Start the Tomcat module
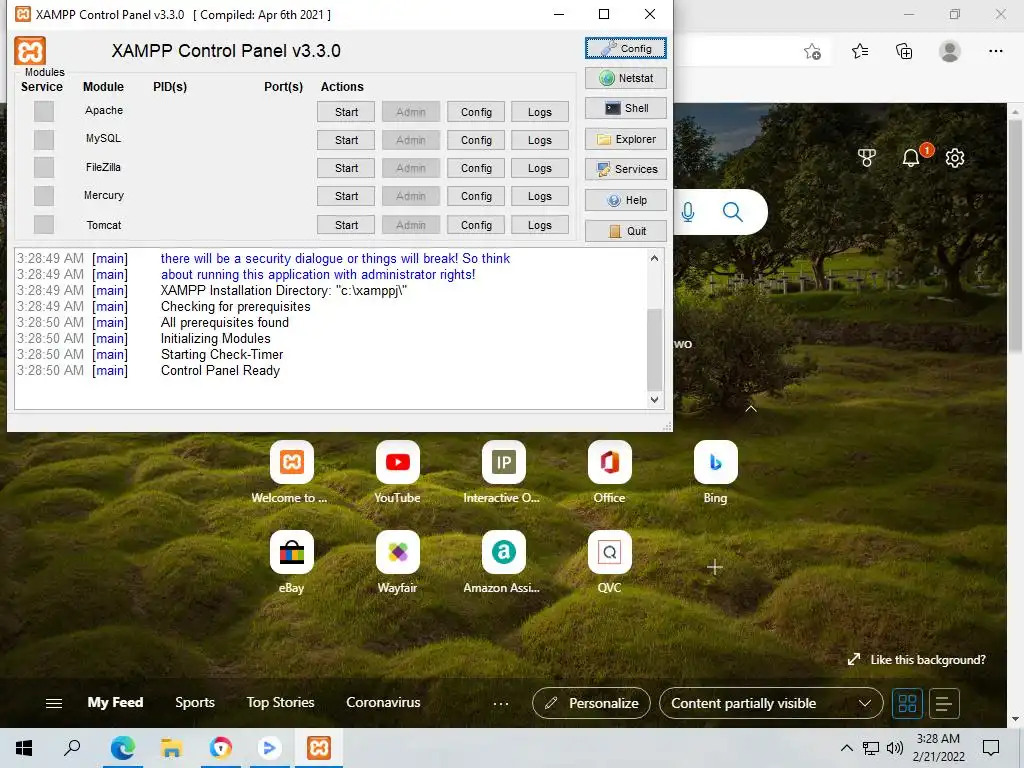 coord(346,225)
